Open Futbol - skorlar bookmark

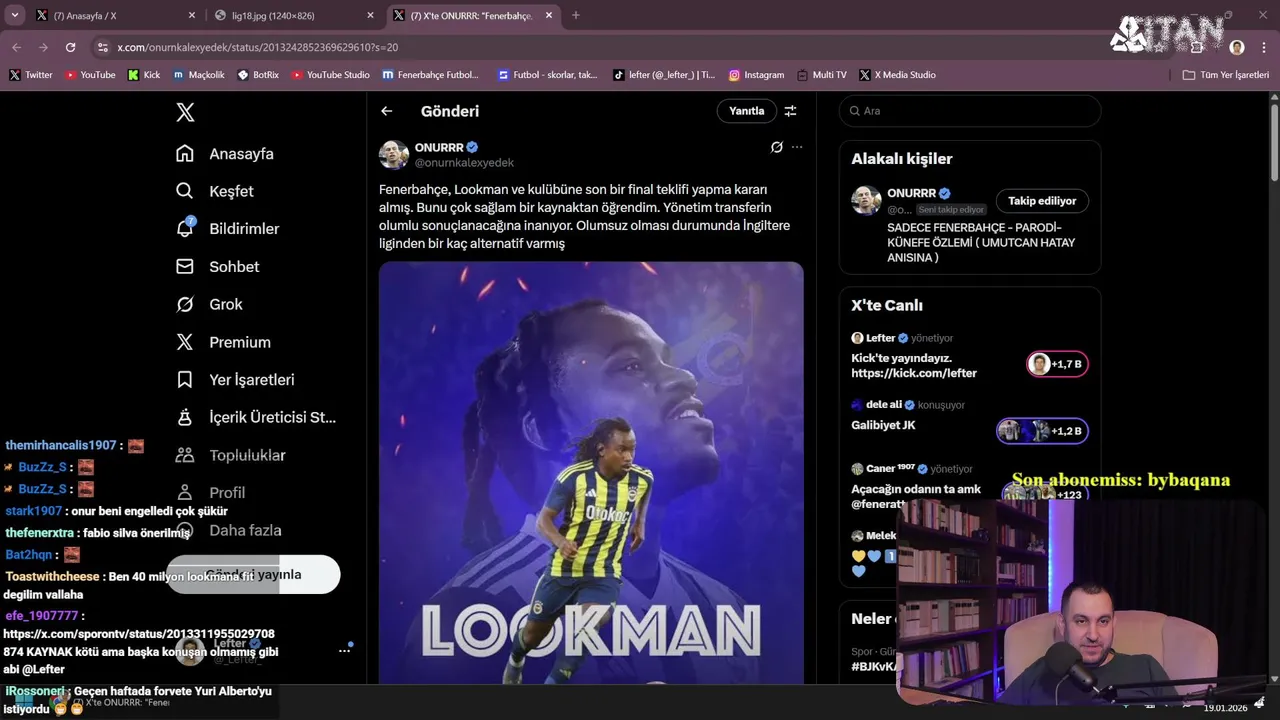(548, 75)
